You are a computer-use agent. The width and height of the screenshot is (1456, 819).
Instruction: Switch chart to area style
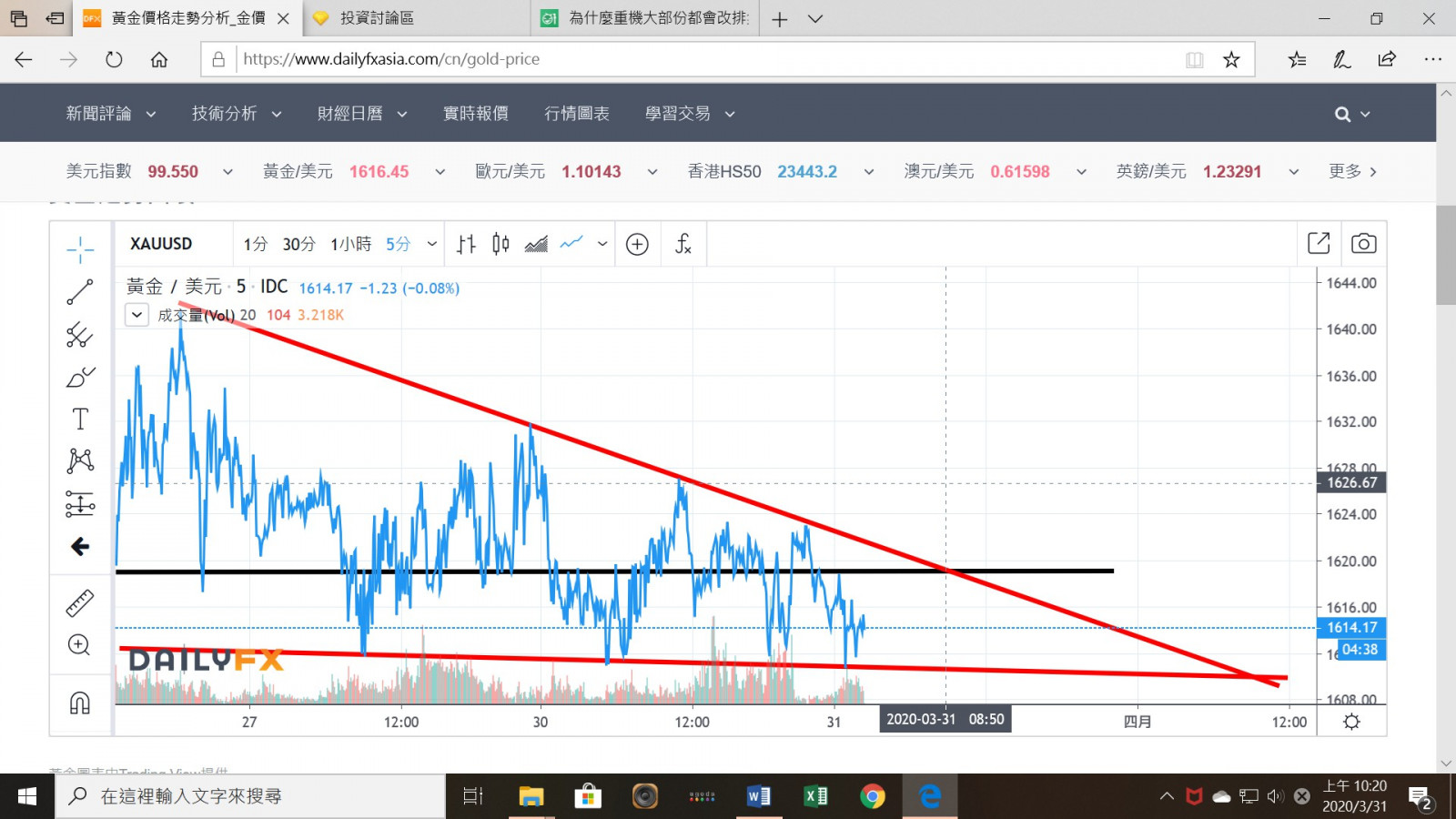click(536, 244)
